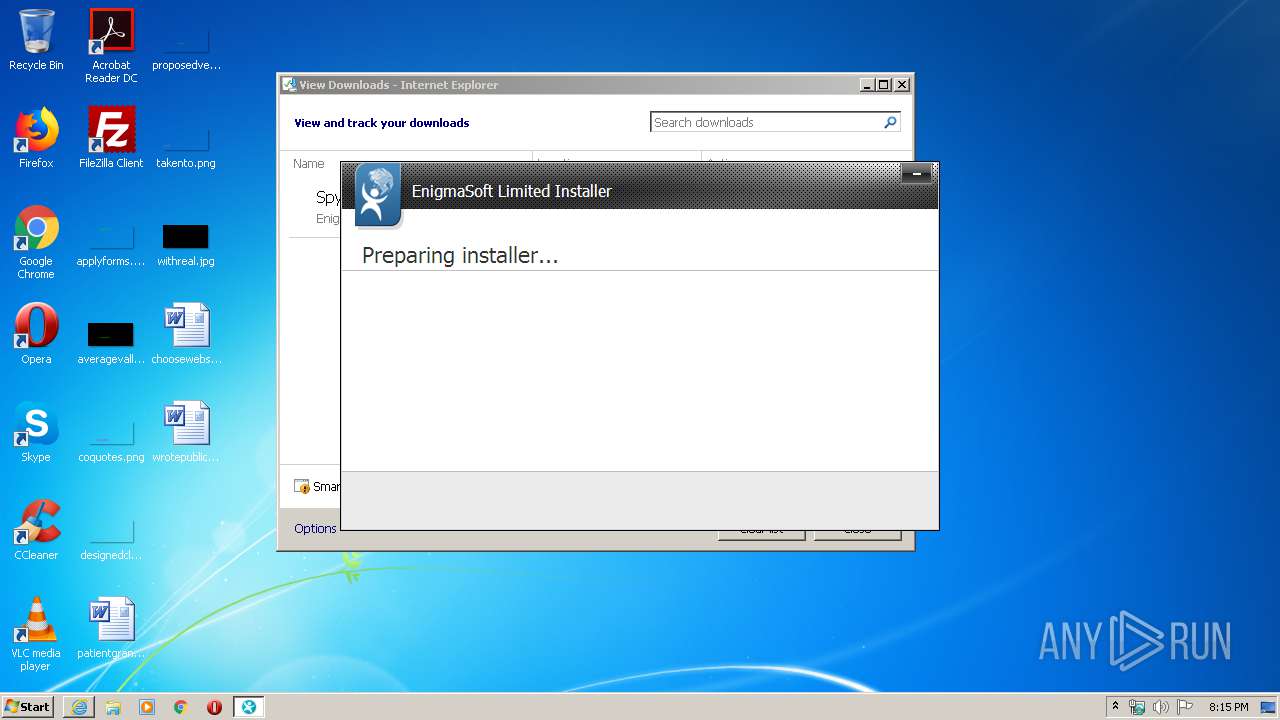This screenshot has width=1280, height=720.
Task: Open Opera from the taskbar
Action: coord(214,707)
